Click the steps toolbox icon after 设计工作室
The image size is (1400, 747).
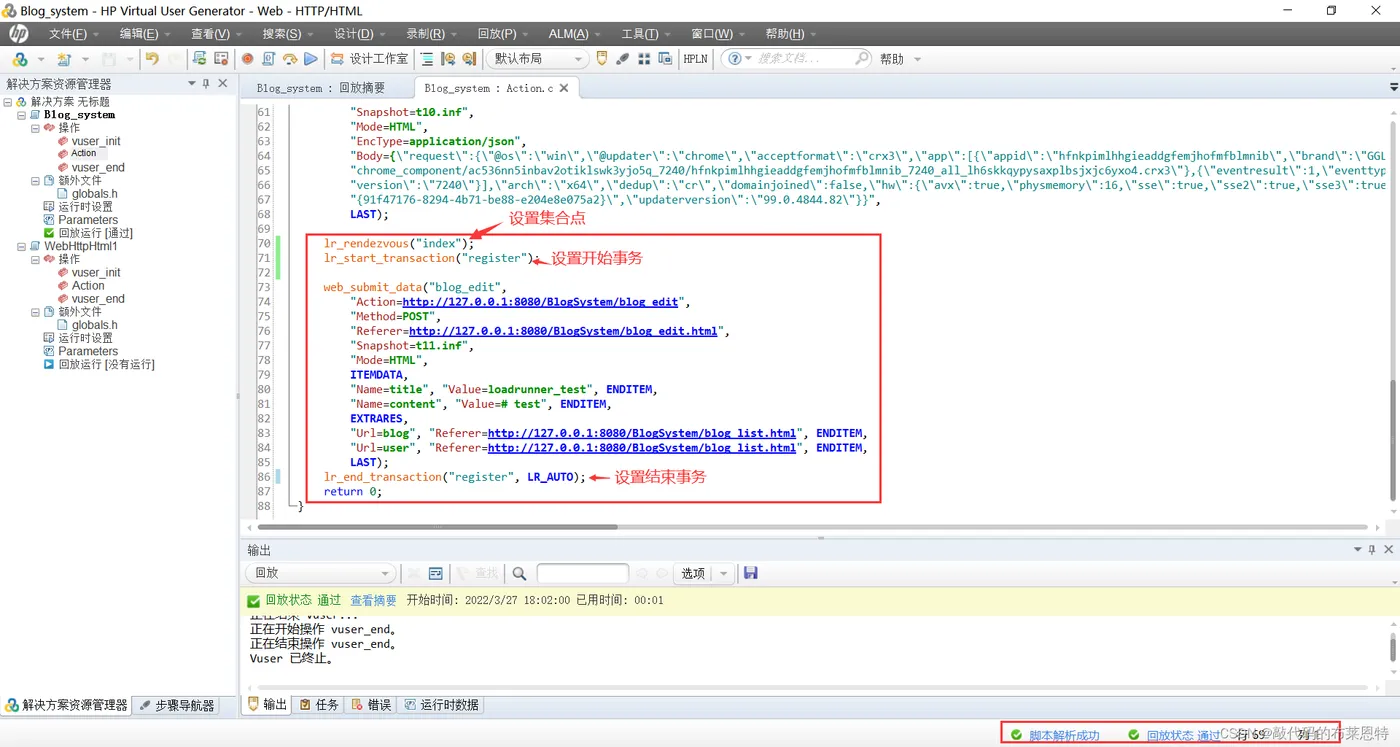(427, 59)
